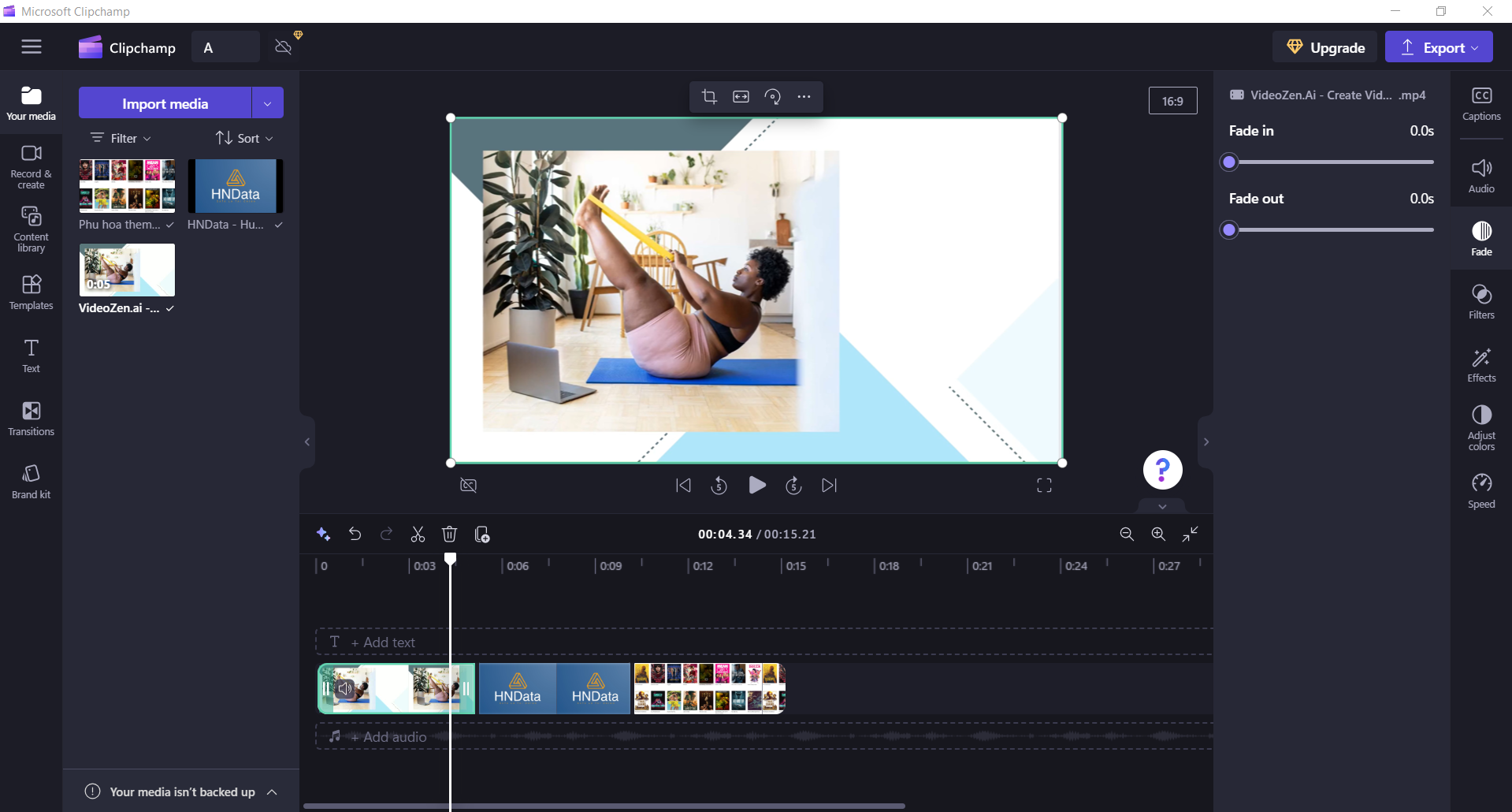Open the Transitions tab

[31, 419]
